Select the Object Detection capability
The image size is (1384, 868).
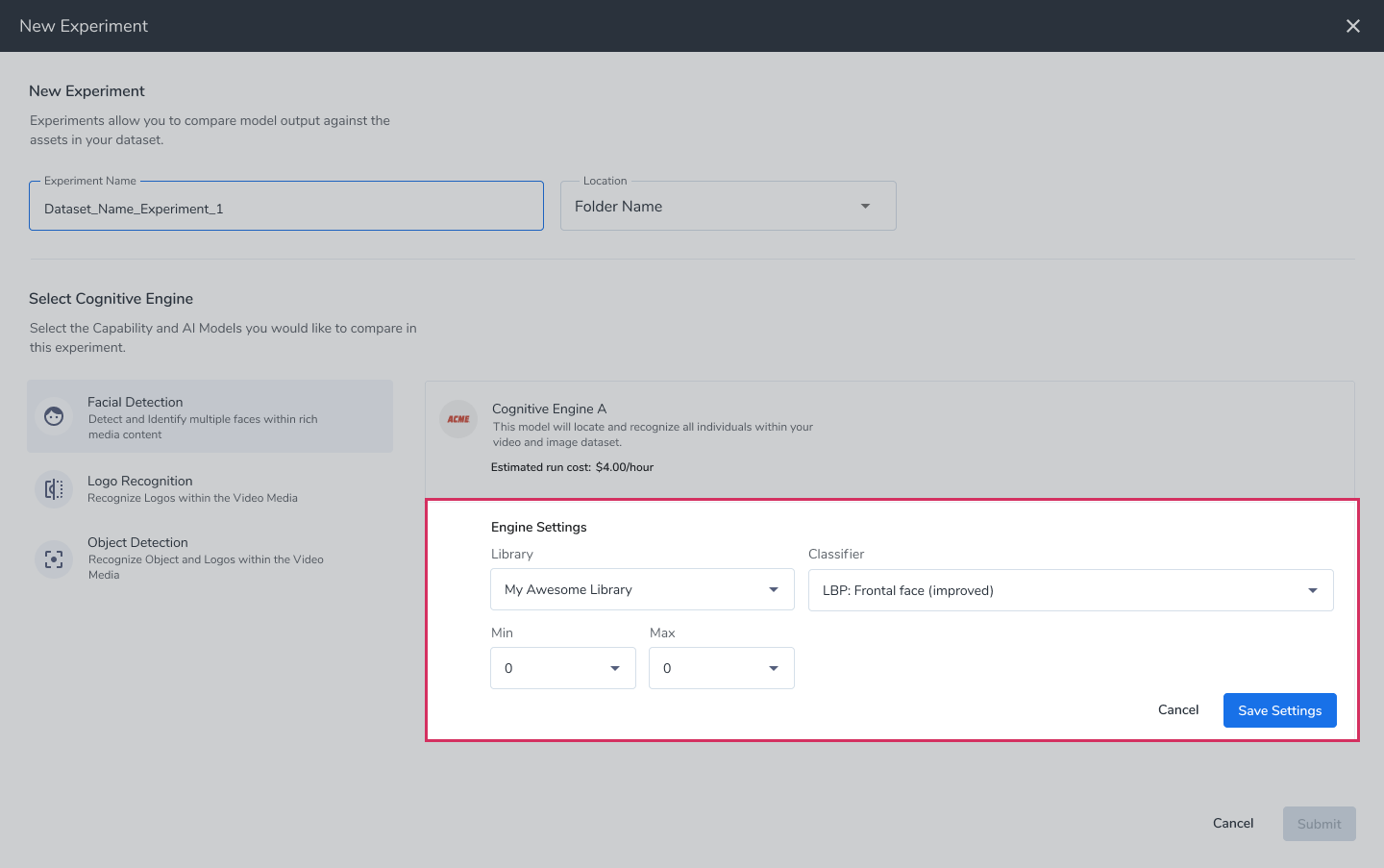coord(210,558)
